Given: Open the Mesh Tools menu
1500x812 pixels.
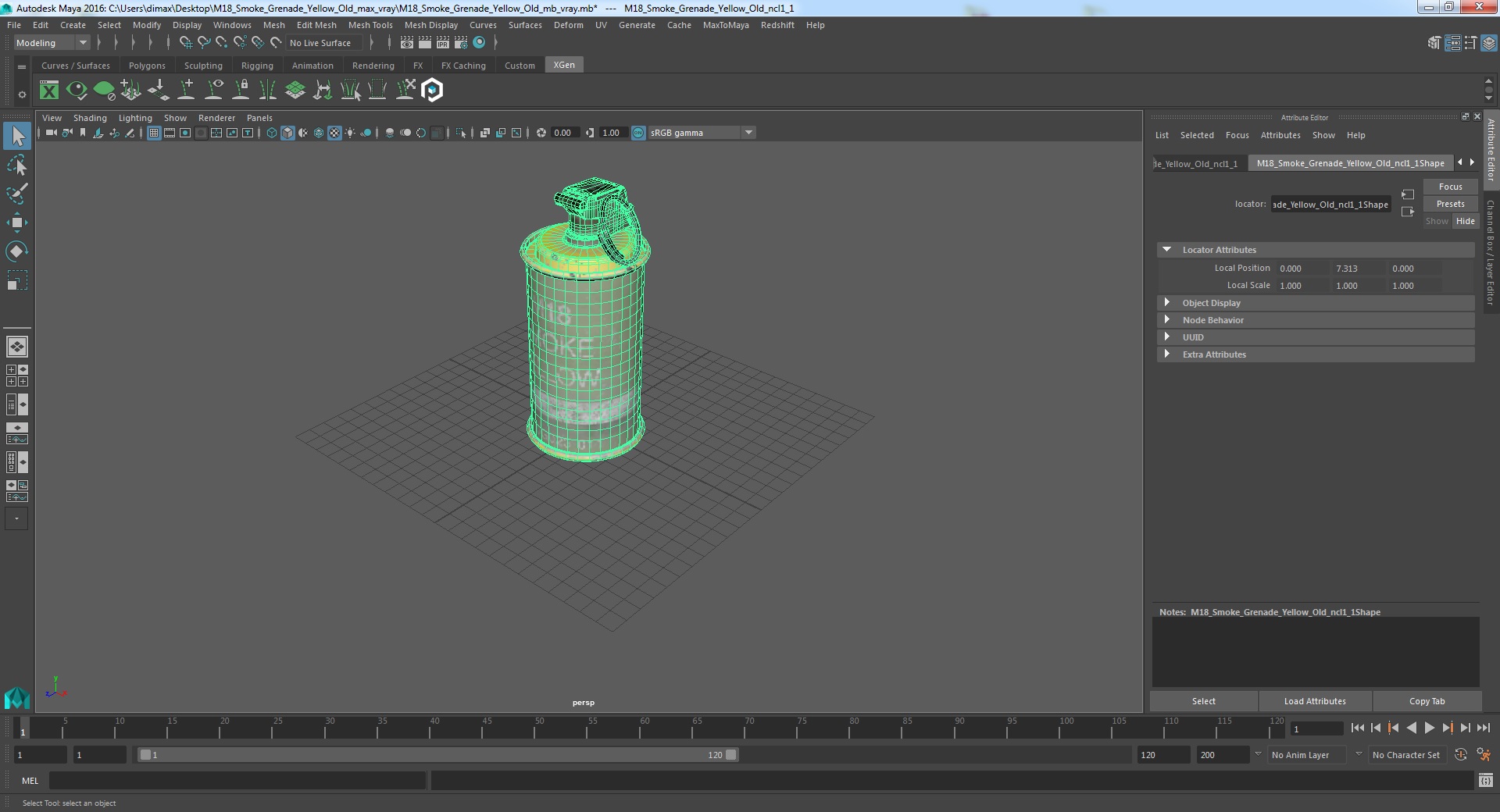Looking at the screenshot, I should pyautogui.click(x=370, y=25).
